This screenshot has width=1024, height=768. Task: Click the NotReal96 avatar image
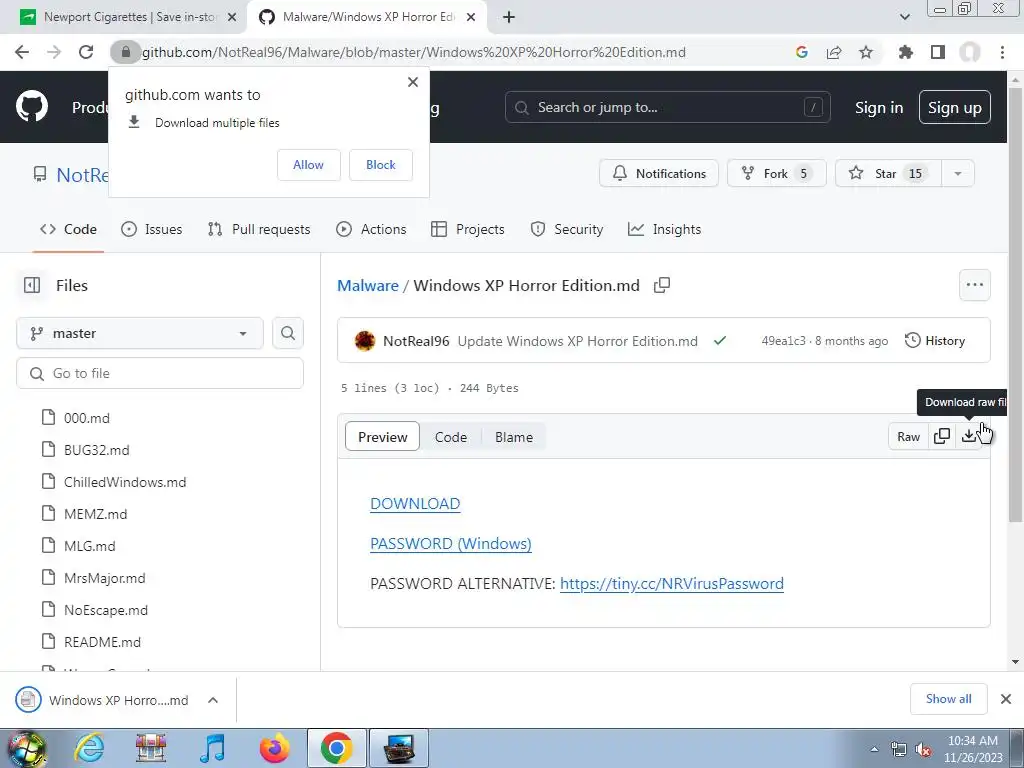(365, 341)
